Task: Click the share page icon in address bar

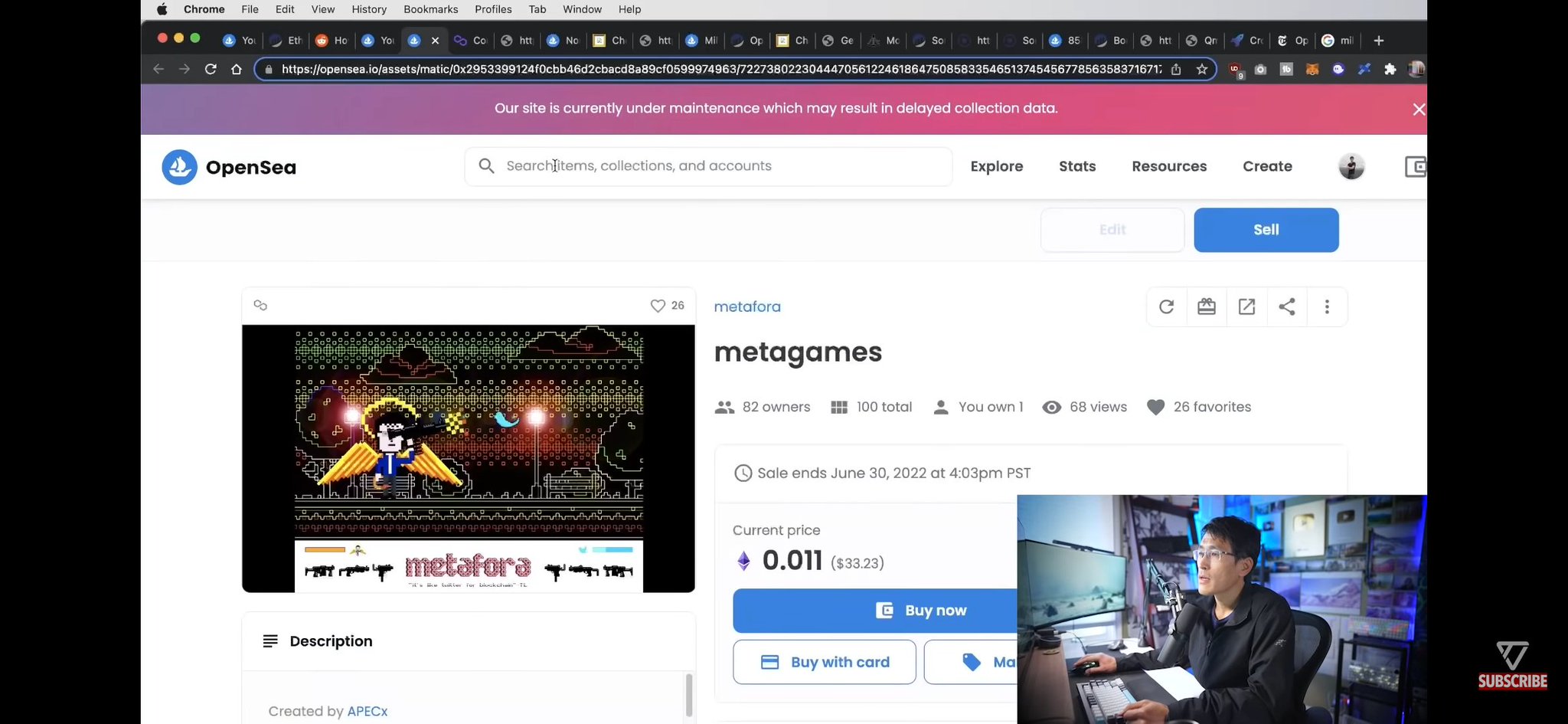Action: click(1176, 69)
